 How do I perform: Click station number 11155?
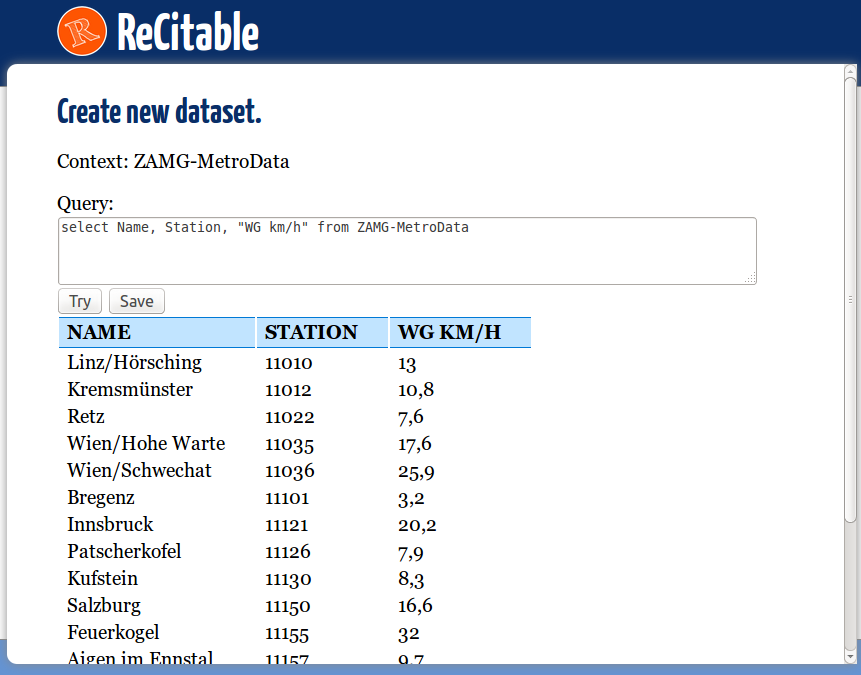287,634
